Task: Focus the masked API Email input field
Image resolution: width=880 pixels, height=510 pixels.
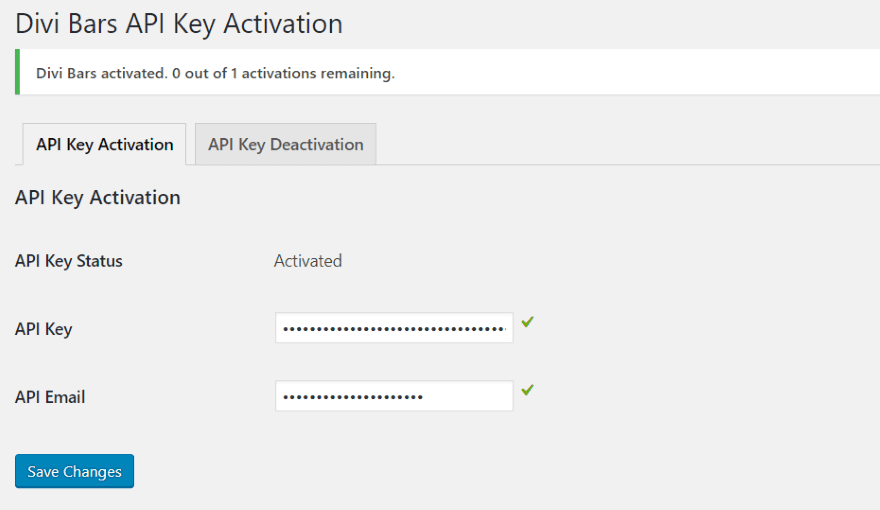Action: (x=393, y=396)
